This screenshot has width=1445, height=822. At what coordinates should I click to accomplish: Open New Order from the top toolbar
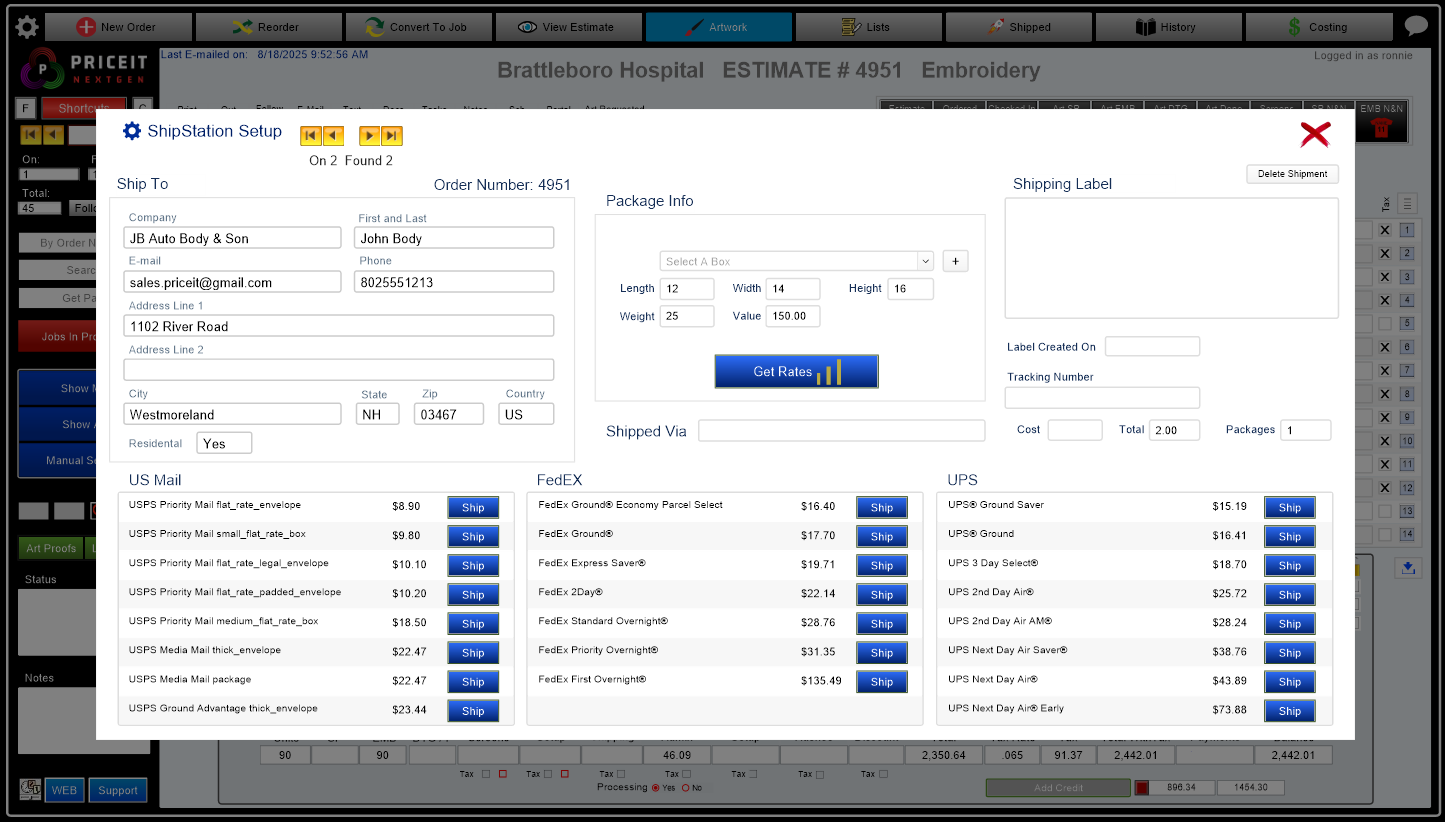118,27
